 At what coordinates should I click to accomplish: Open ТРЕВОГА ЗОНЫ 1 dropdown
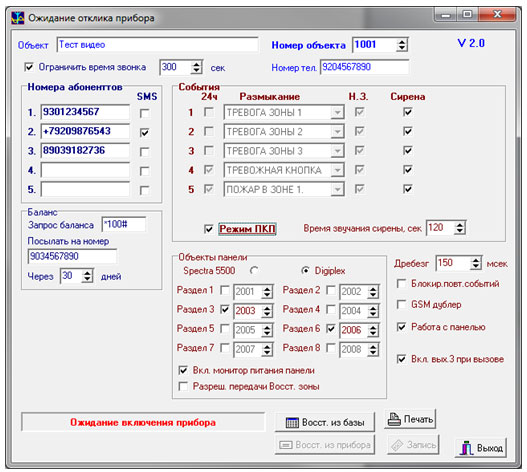(x=337, y=112)
